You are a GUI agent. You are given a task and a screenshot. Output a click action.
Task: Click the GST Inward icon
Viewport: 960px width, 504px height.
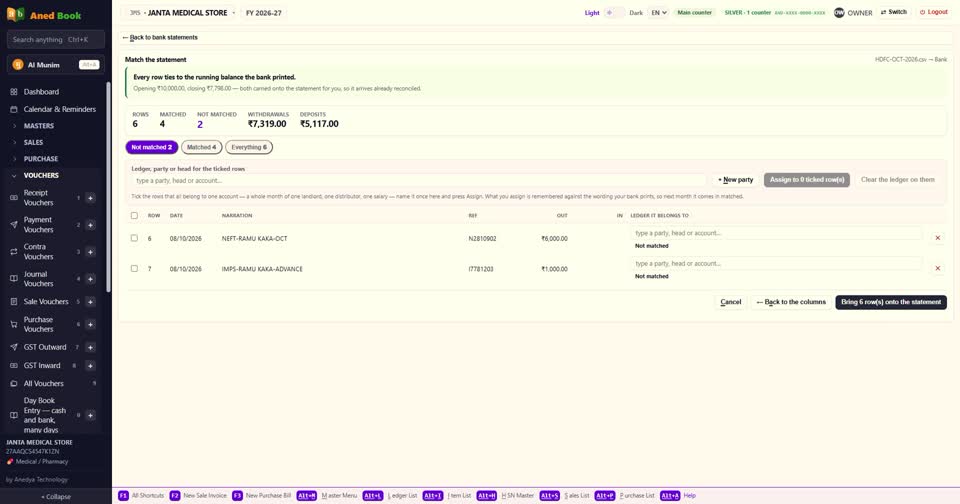[13, 366]
